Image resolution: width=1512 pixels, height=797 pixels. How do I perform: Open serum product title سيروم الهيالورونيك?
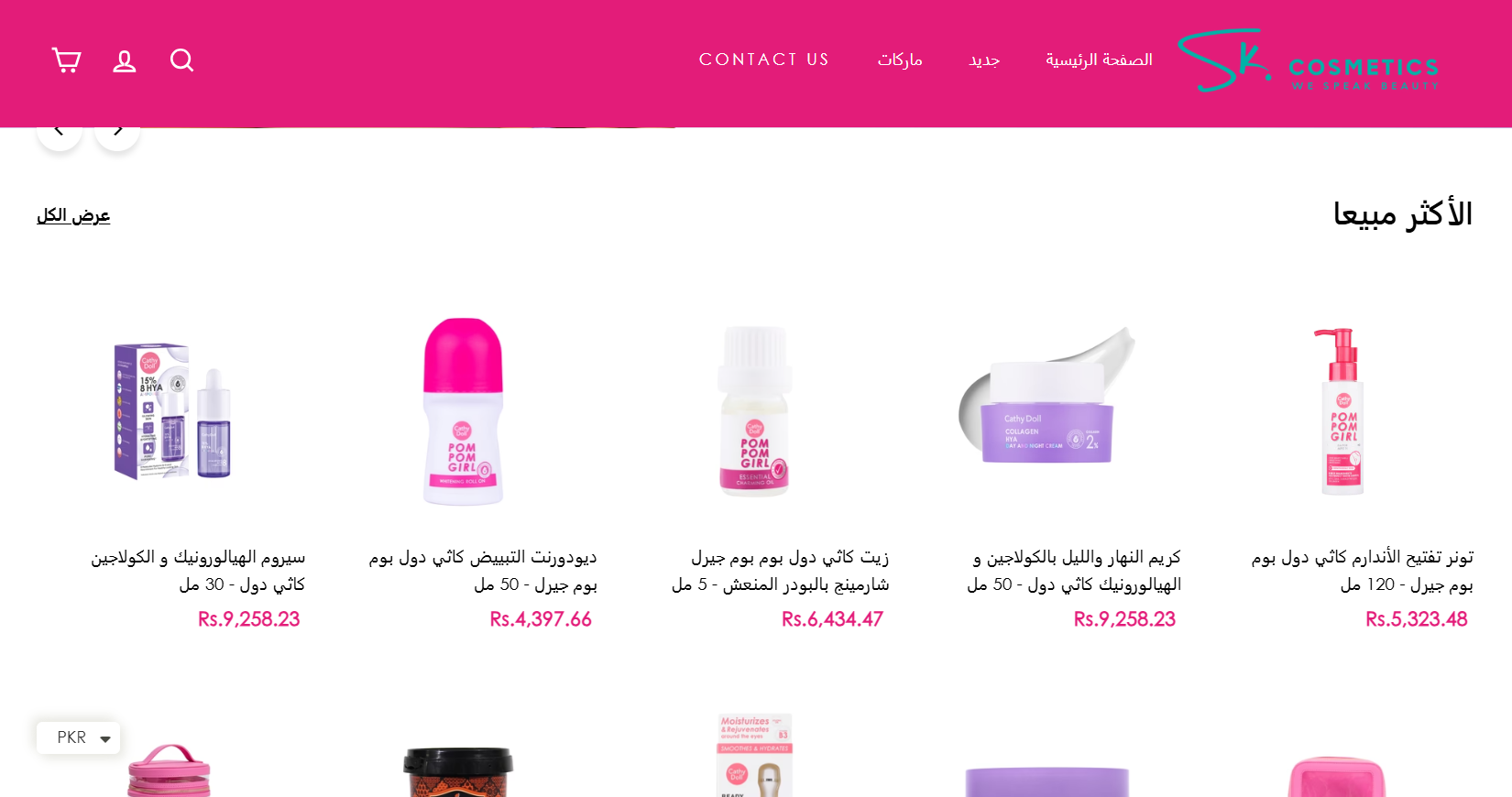(x=198, y=571)
